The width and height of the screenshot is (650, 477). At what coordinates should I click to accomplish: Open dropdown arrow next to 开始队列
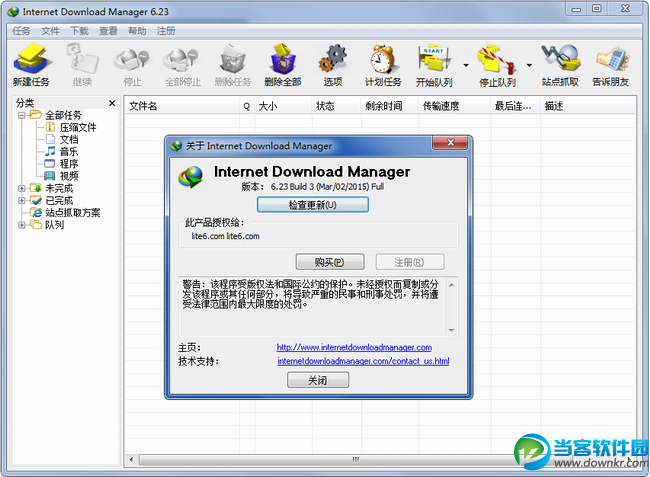466,65
